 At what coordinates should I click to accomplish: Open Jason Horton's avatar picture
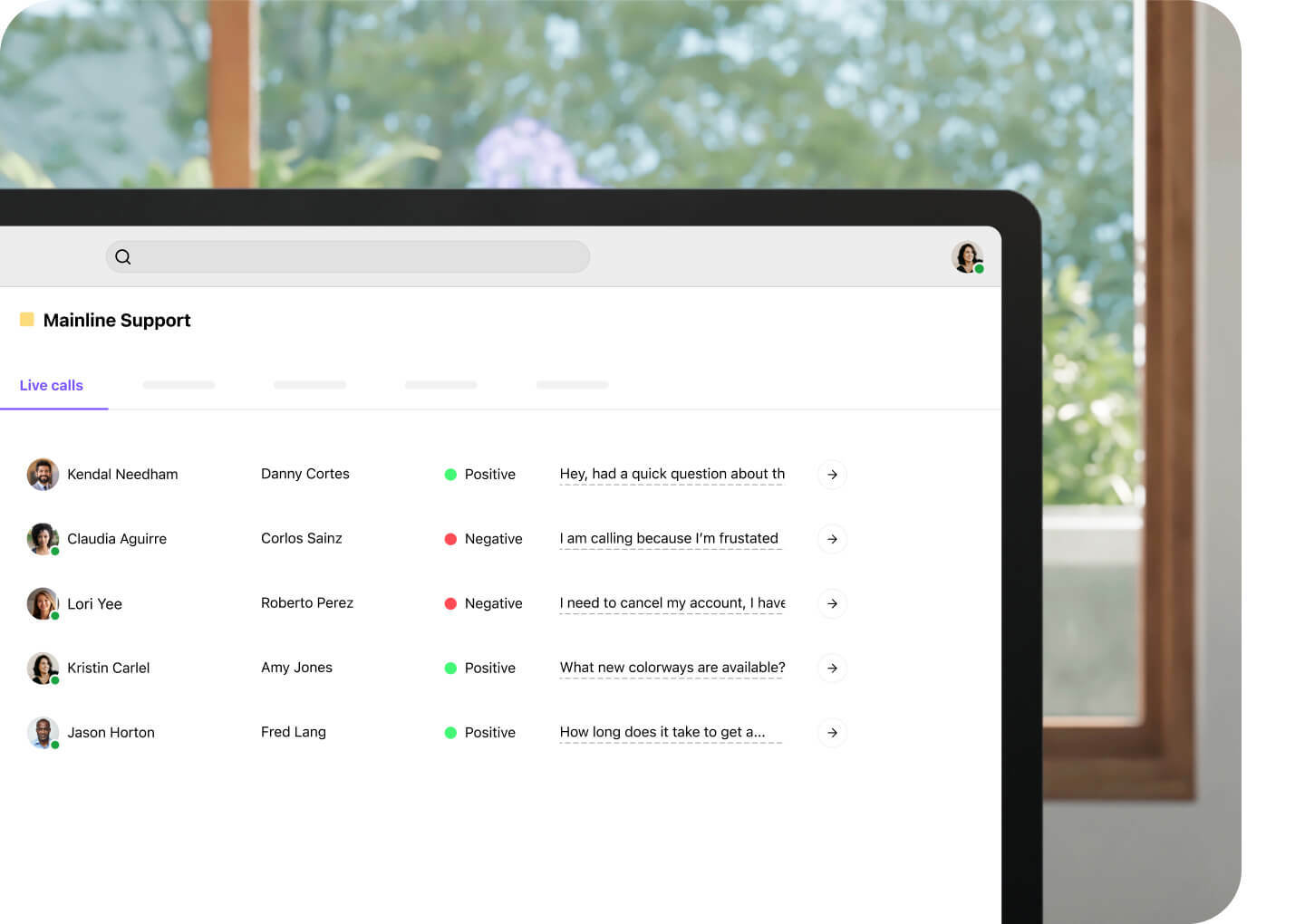43,732
